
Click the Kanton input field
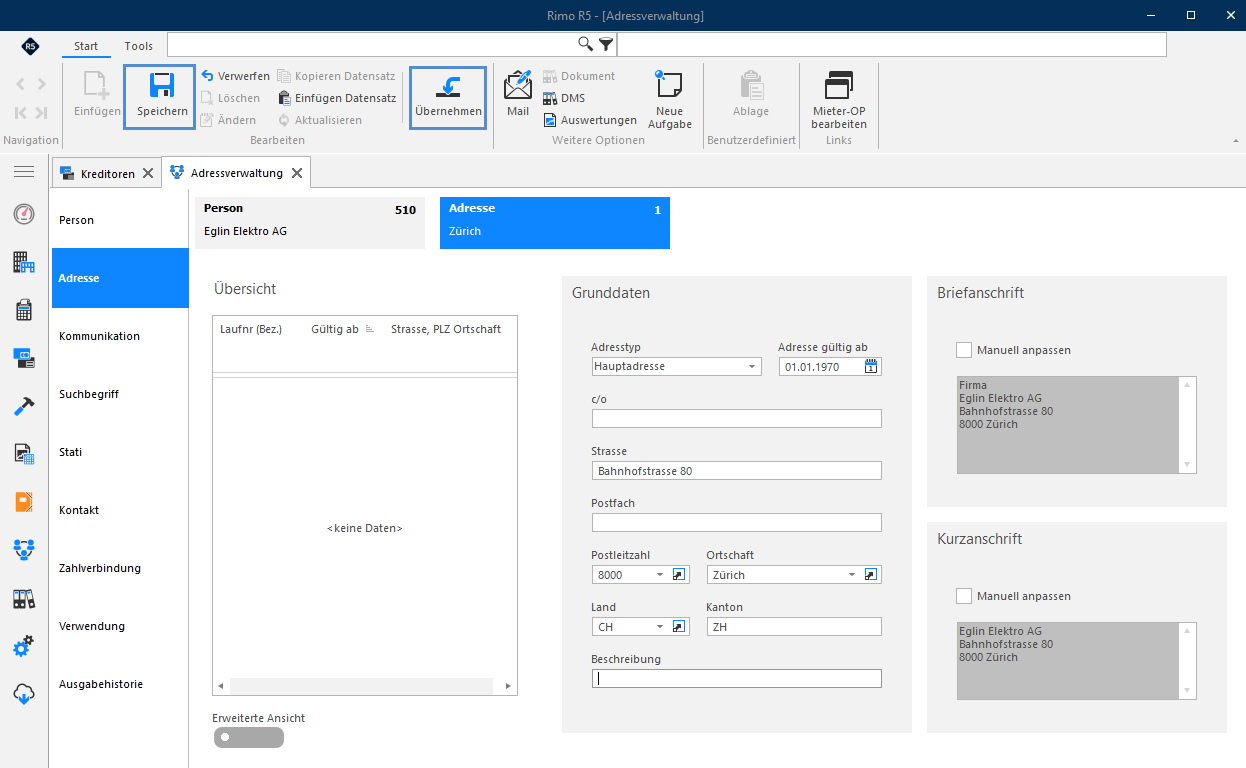(794, 626)
